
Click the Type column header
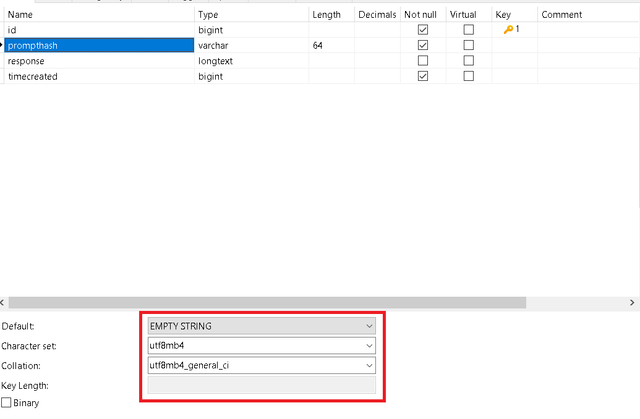251,15
